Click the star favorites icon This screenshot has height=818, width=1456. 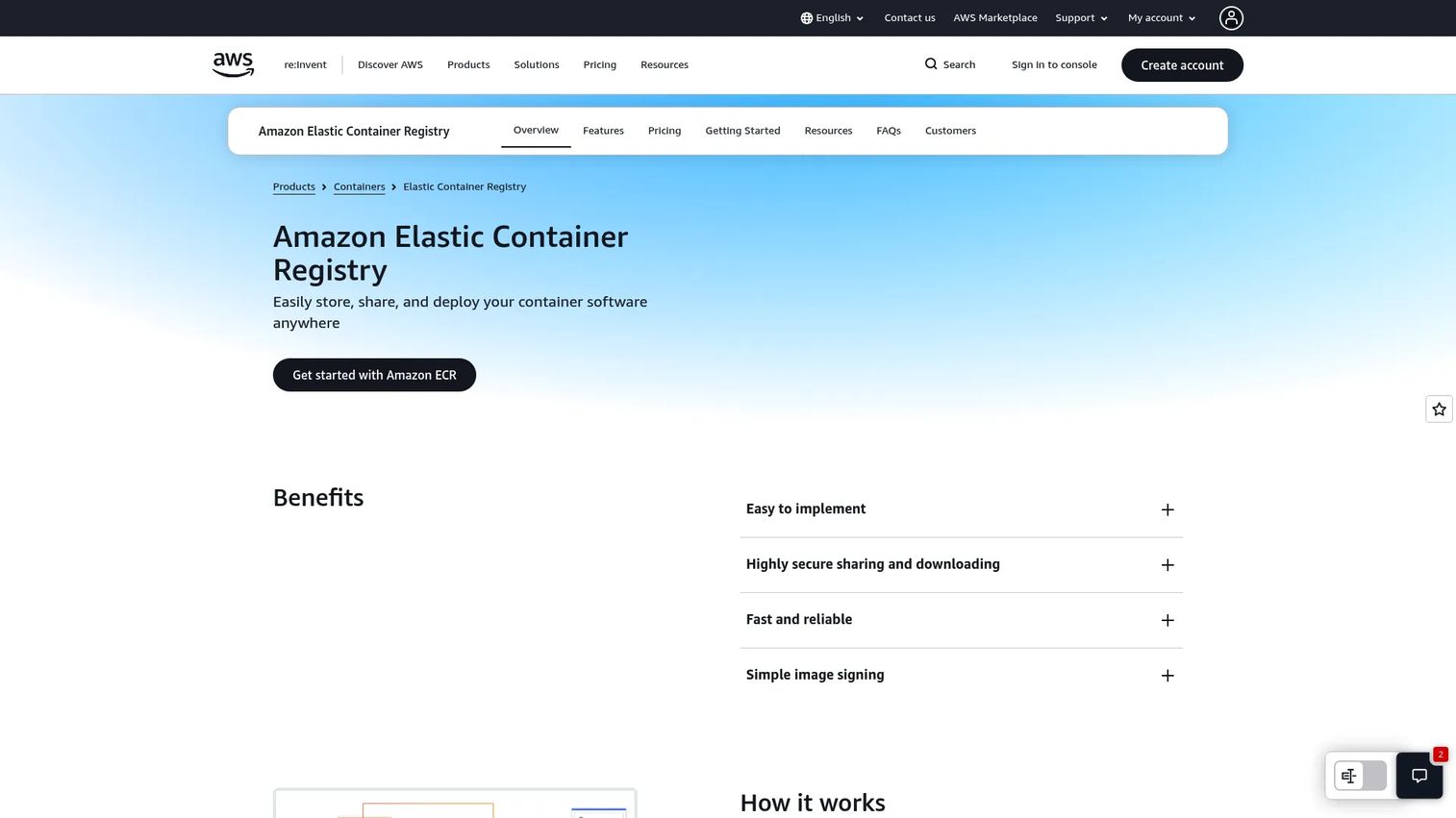1439,409
